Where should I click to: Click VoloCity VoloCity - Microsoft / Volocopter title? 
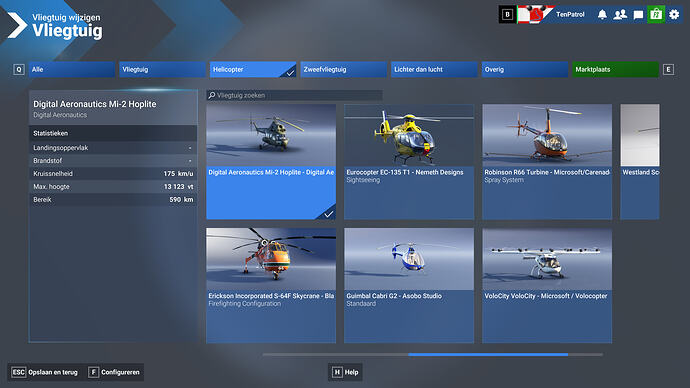546,296
